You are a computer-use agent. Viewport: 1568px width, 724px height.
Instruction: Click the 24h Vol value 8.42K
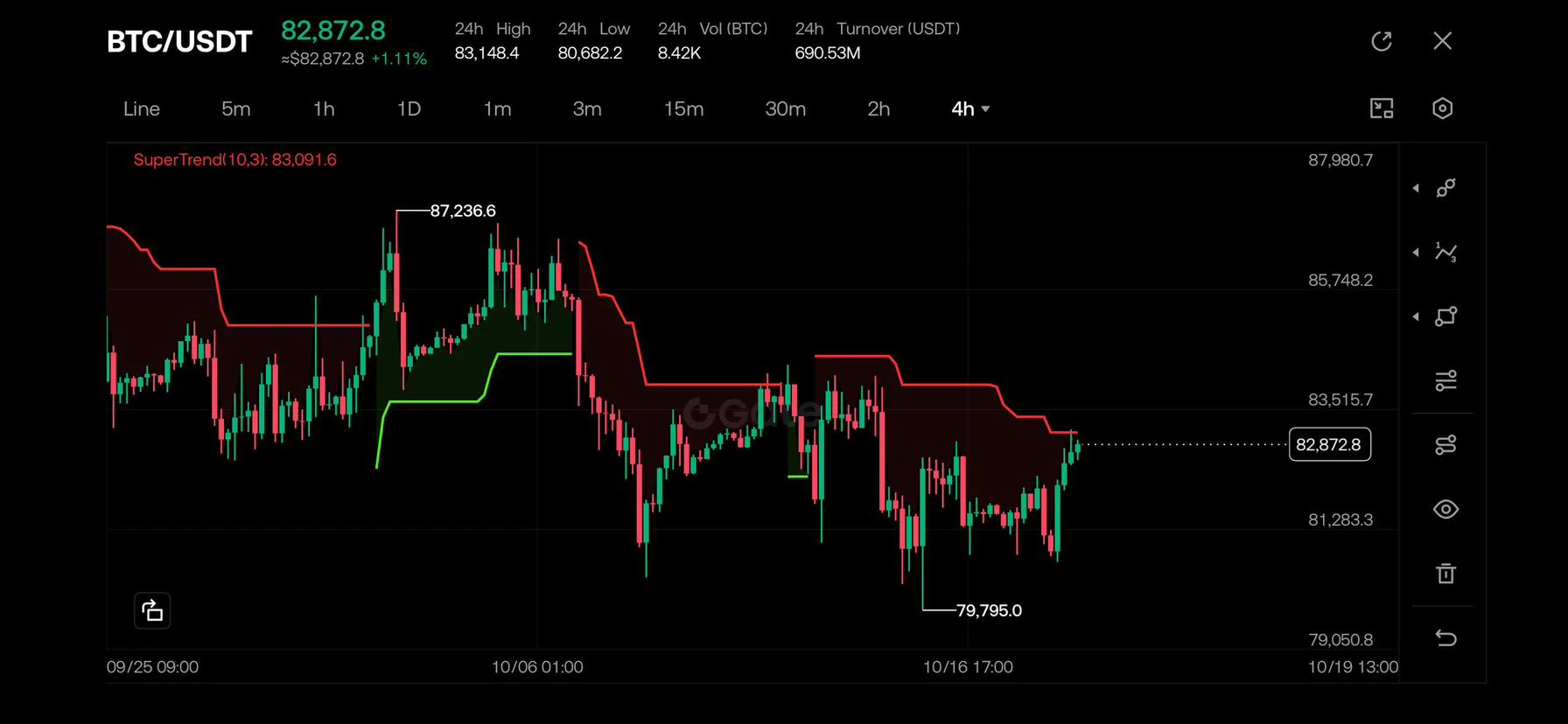click(680, 53)
